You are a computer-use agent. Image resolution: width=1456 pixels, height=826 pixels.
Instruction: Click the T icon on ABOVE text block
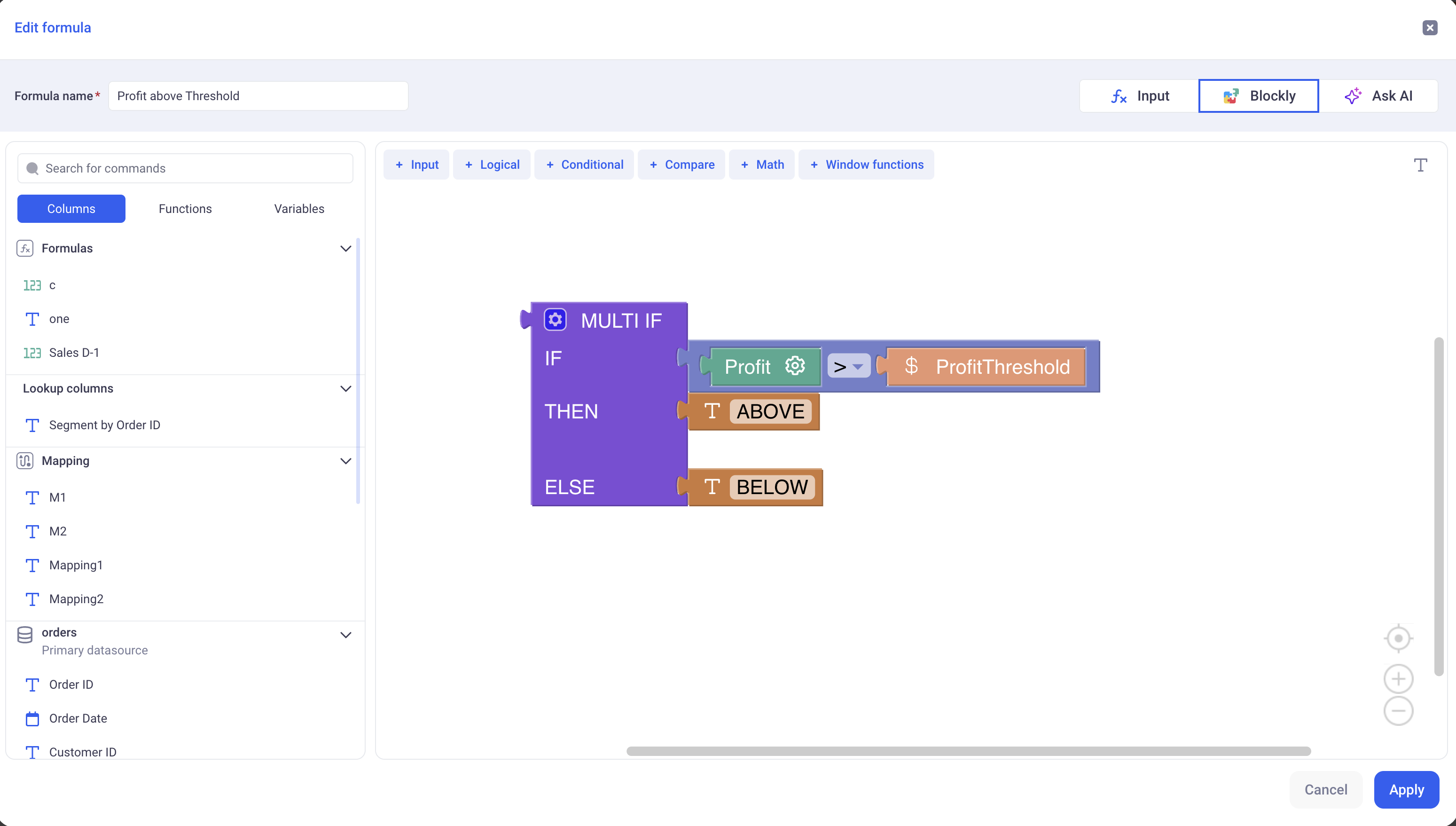click(x=712, y=411)
